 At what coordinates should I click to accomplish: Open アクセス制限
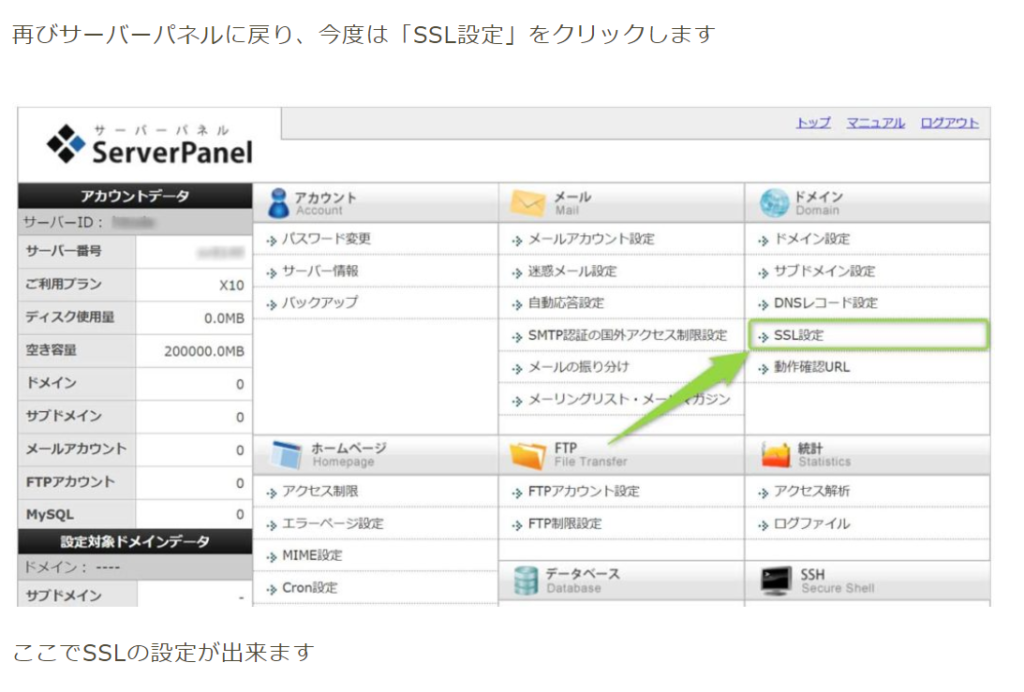tap(320, 491)
